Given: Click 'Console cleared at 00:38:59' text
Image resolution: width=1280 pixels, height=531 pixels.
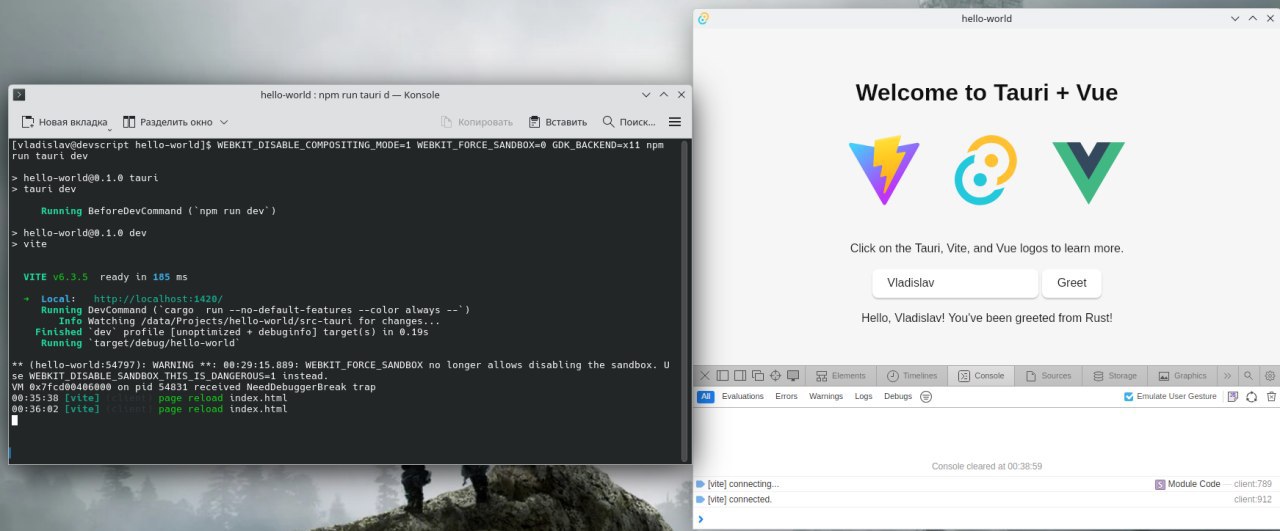Looking at the screenshot, I should pos(986,466).
